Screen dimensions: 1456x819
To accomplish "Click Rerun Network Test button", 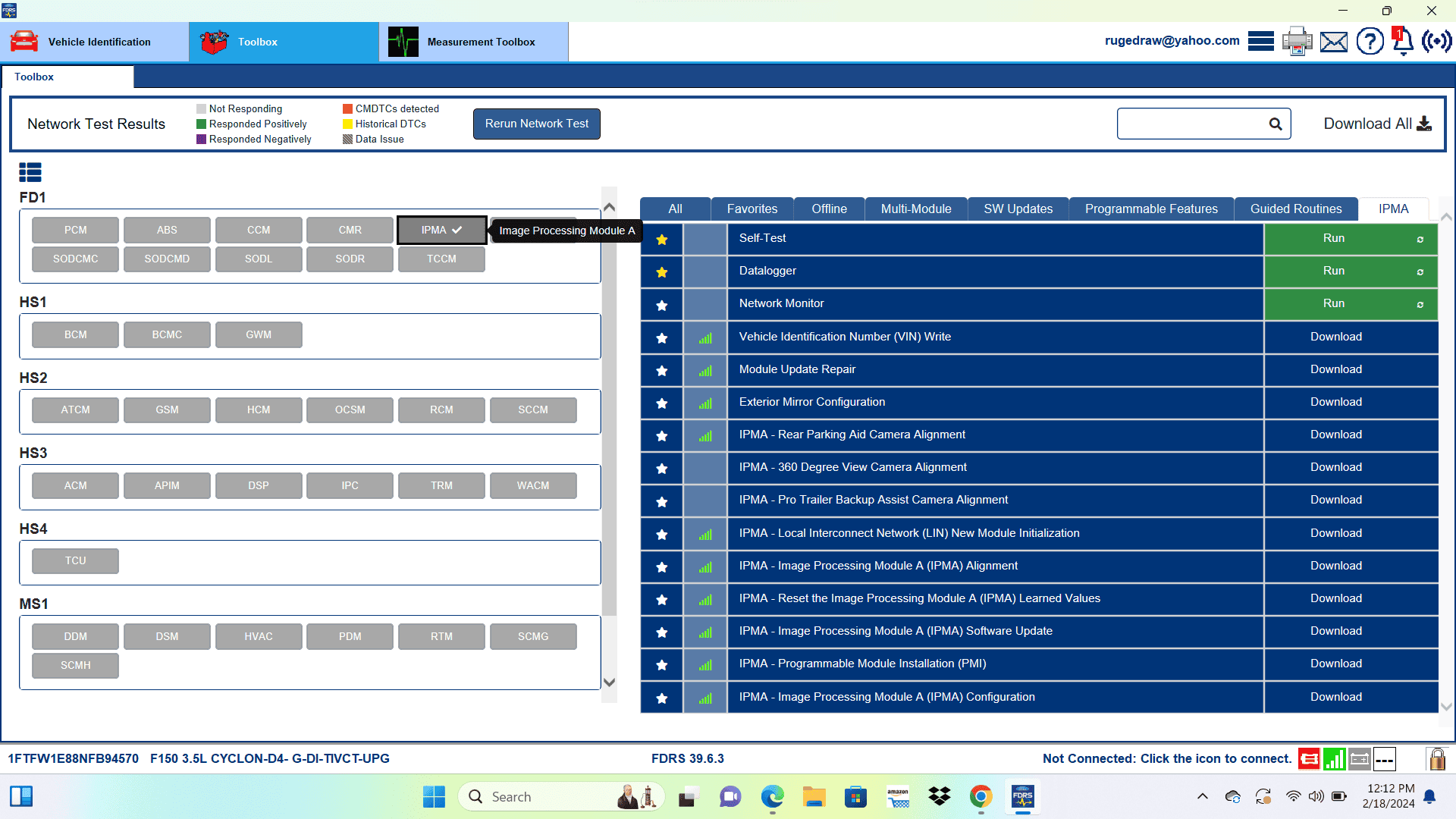I will point(536,124).
